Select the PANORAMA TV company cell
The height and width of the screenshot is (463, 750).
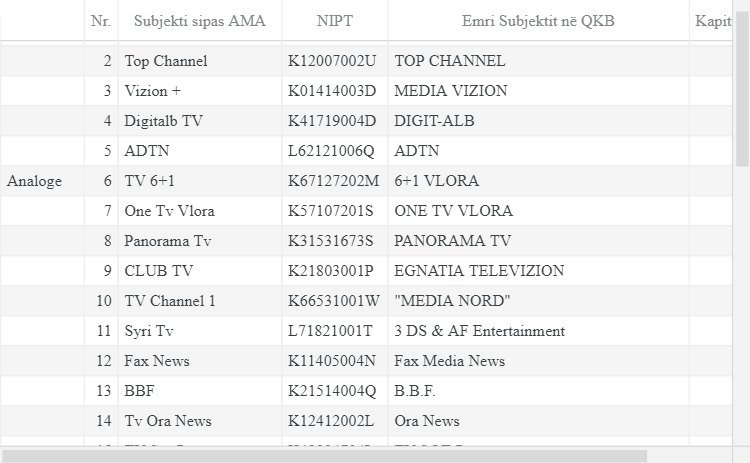pyautogui.click(x=452, y=241)
